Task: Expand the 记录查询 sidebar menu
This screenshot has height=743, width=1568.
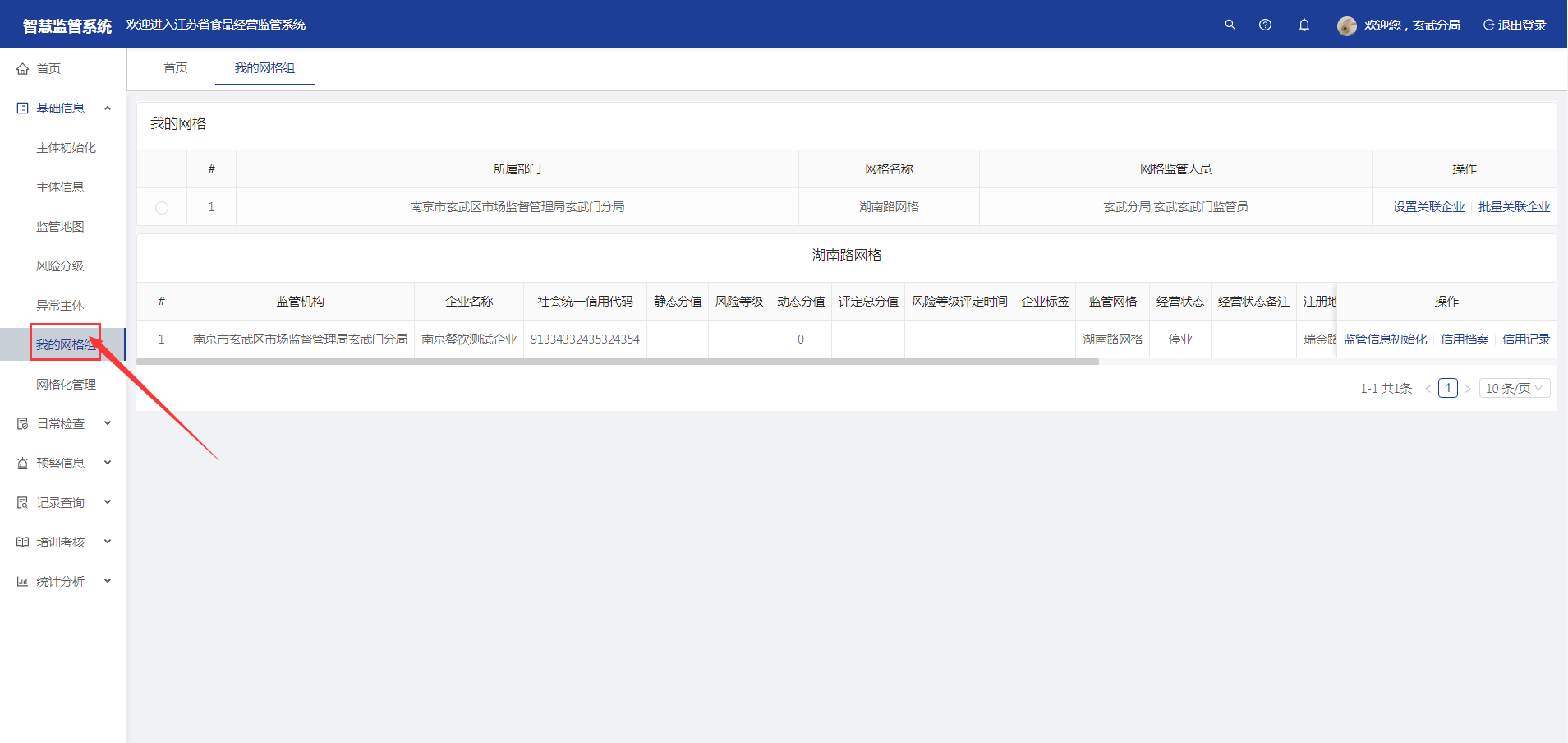Action: [107, 503]
